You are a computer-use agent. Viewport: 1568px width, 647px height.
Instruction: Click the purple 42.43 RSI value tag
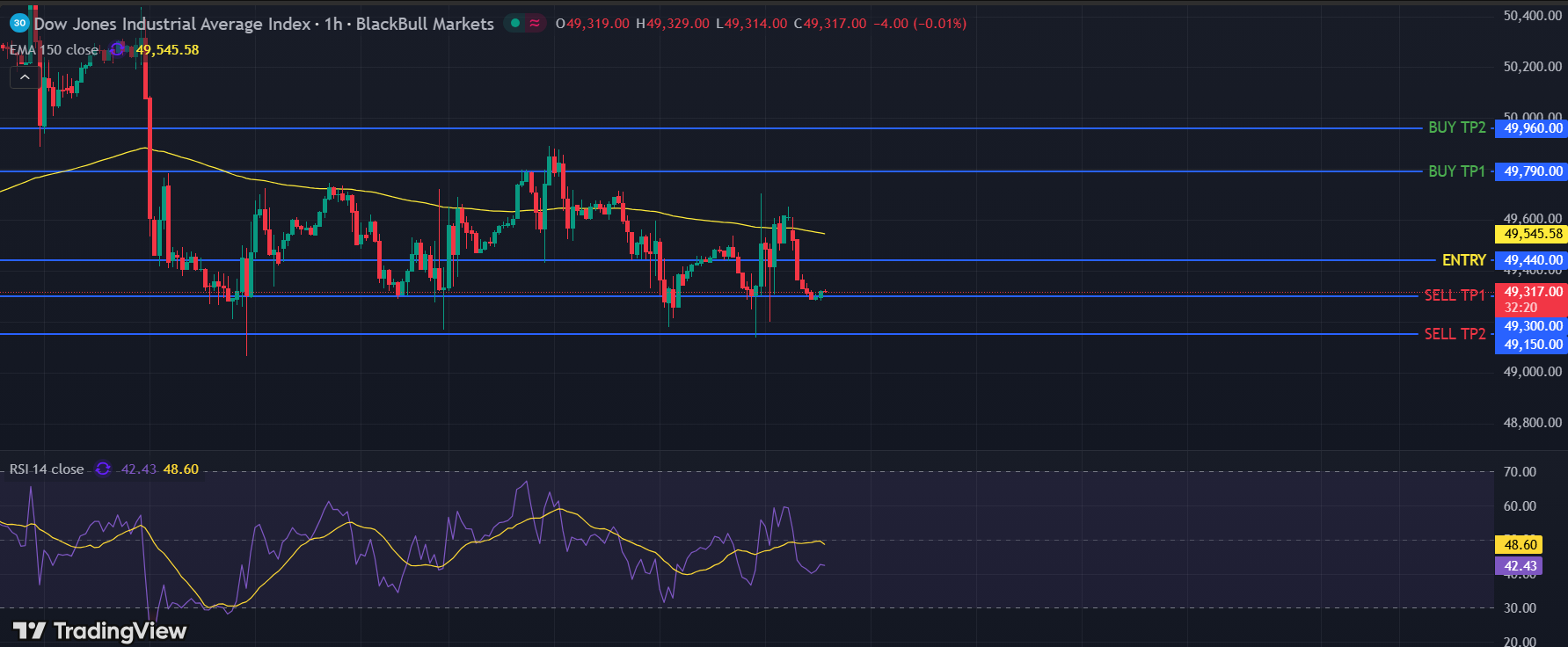click(1520, 566)
